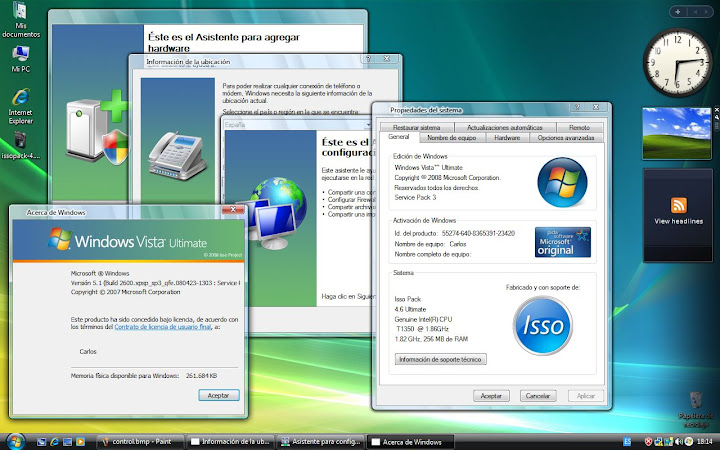Close the Acerca de Windows dialog
The height and width of the screenshot is (450, 720).
[x=233, y=210]
